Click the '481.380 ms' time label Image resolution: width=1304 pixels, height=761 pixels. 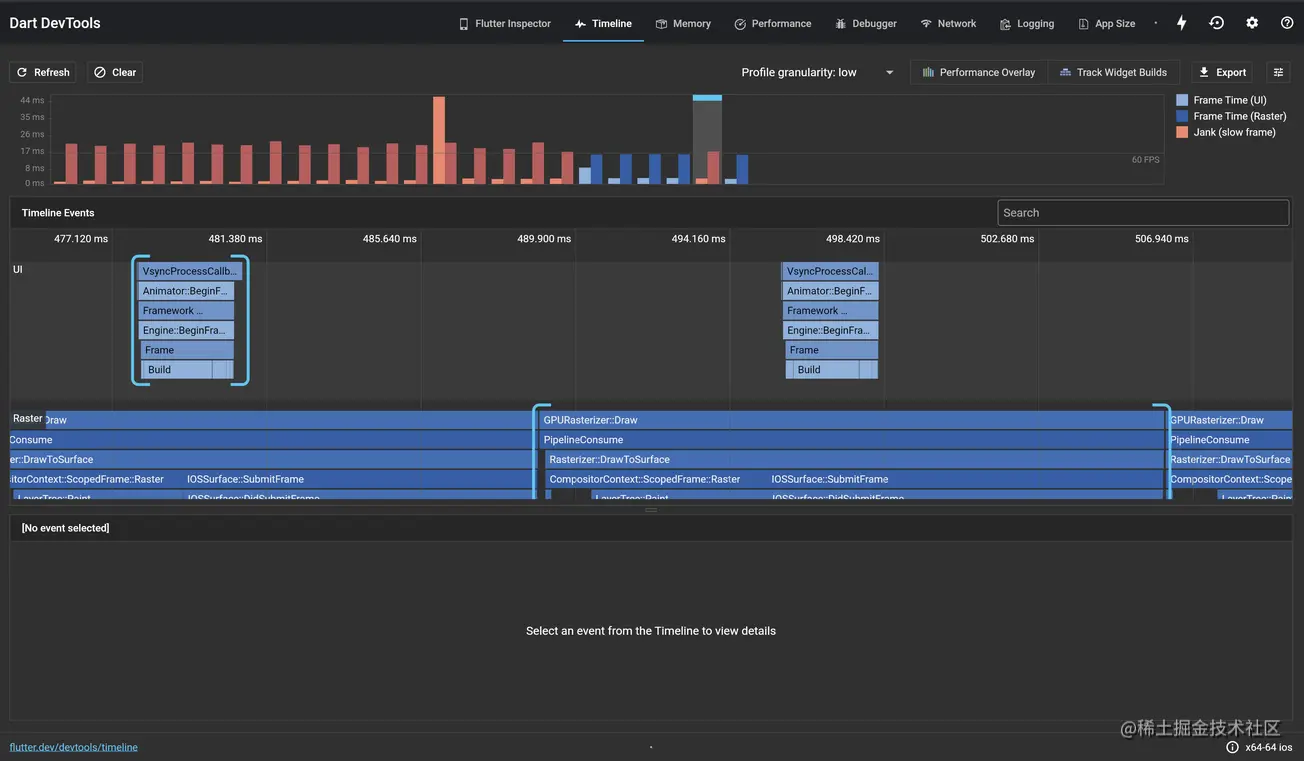[235, 239]
